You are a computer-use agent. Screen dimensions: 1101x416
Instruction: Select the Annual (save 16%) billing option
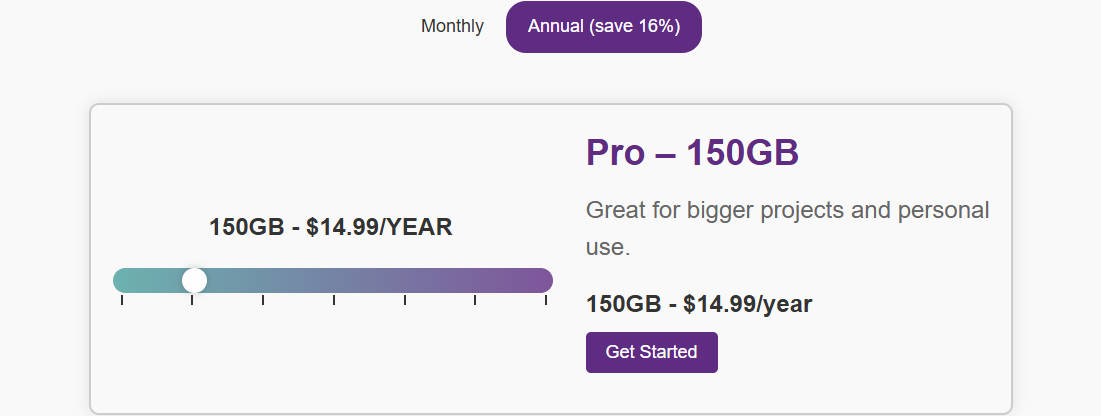point(604,27)
